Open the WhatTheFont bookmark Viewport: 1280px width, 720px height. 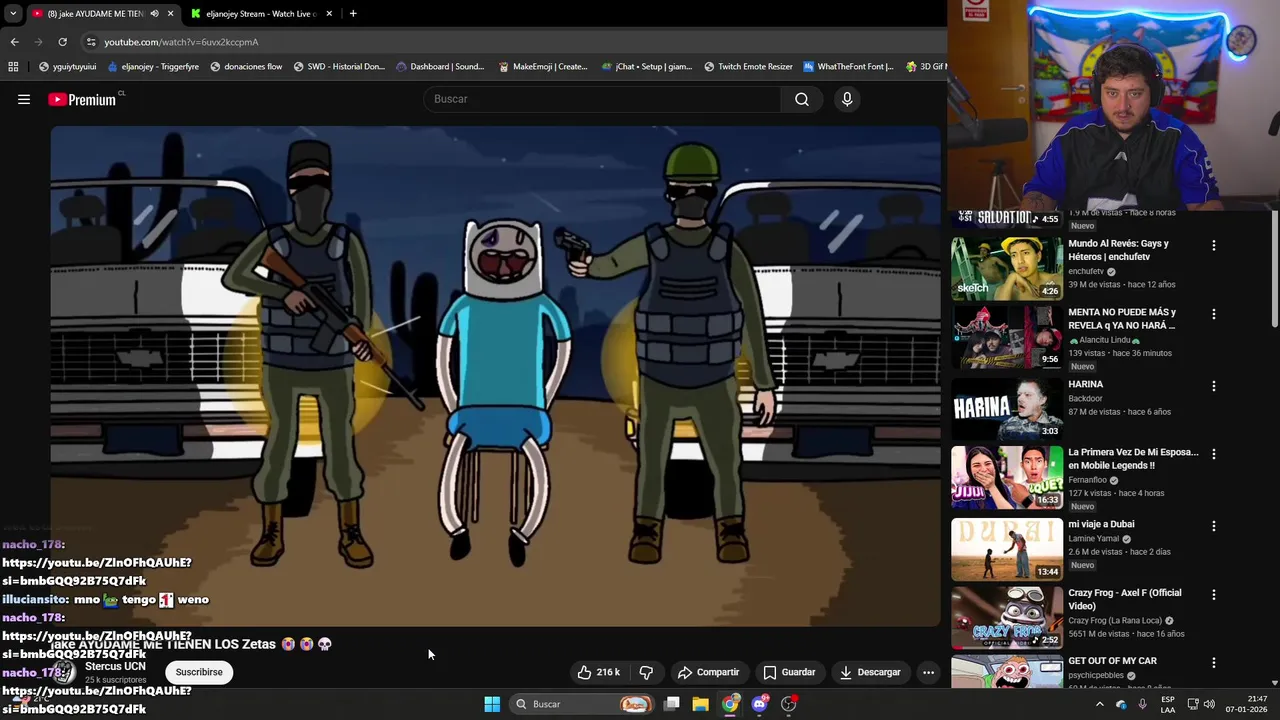(x=849, y=67)
